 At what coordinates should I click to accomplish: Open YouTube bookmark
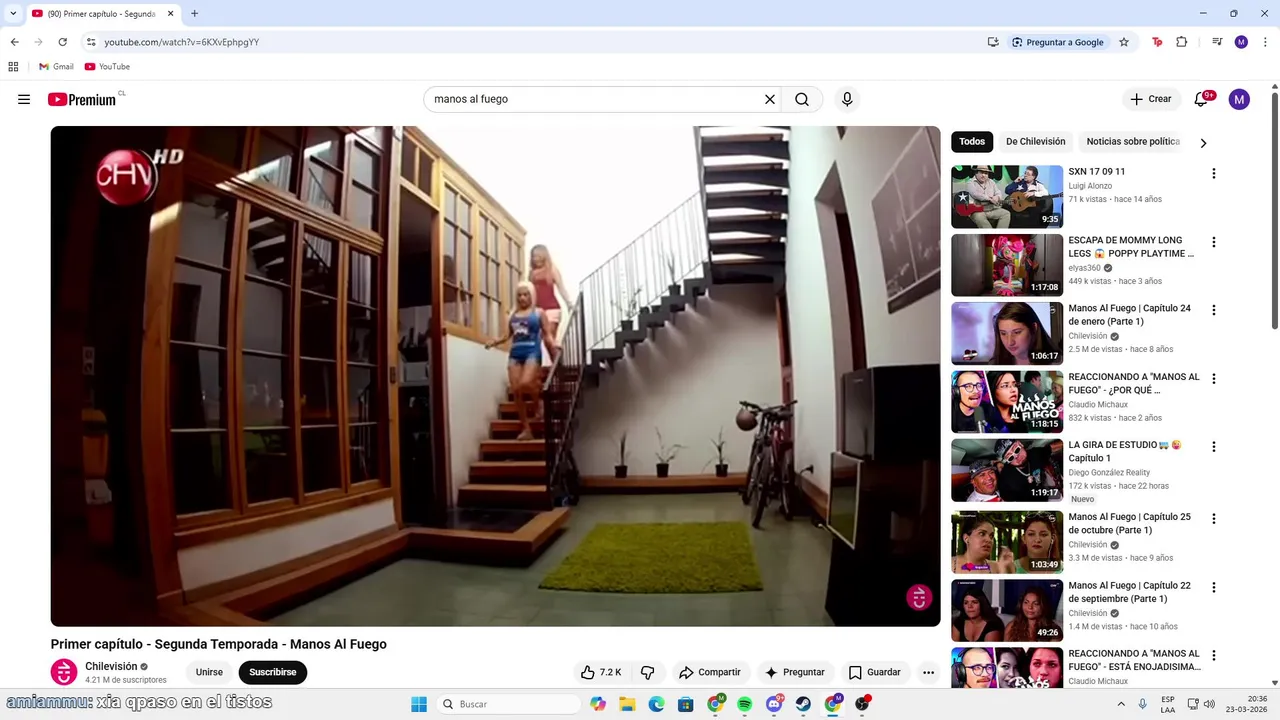[107, 67]
